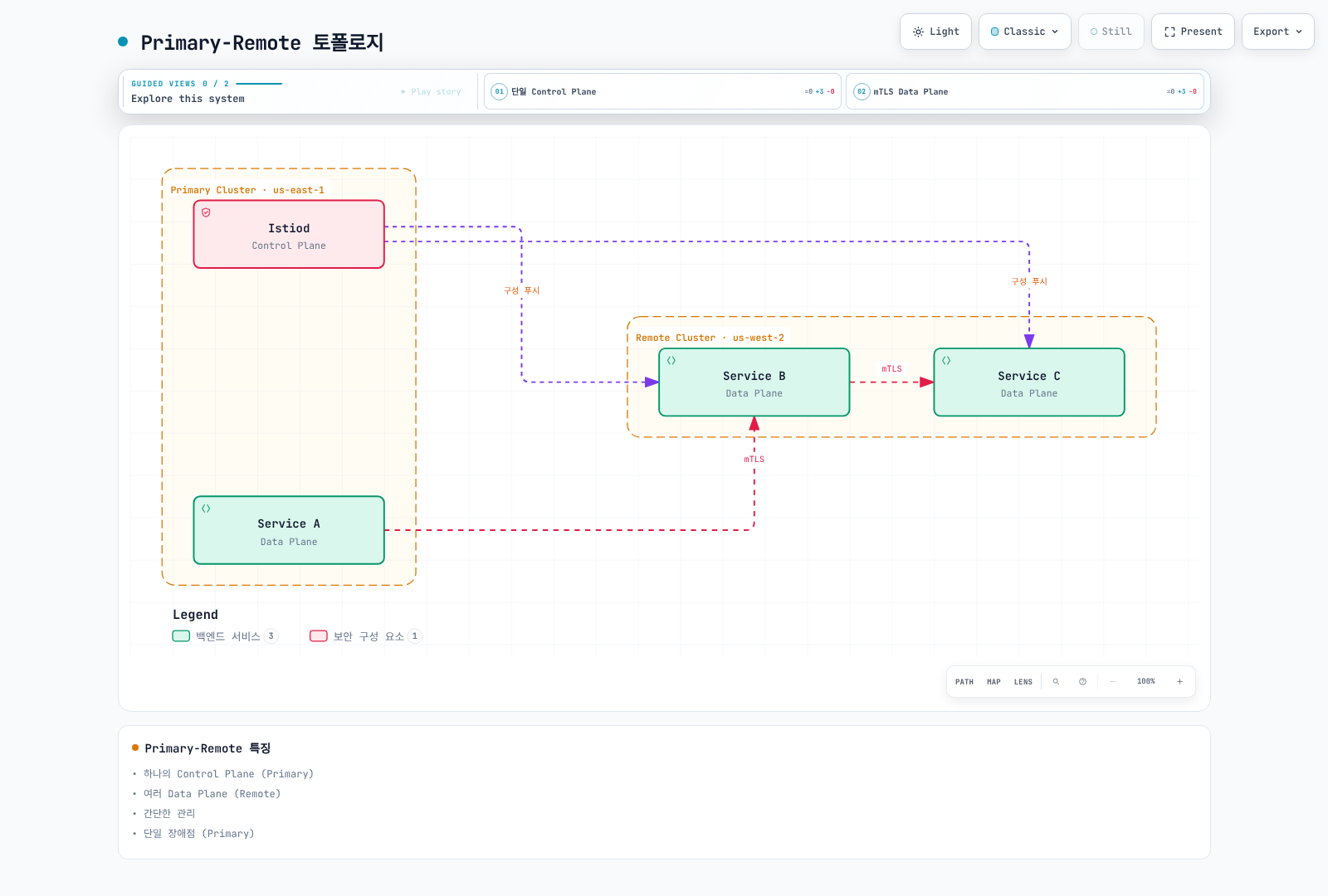Click the mTLS label between Service B and C

pos(891,369)
